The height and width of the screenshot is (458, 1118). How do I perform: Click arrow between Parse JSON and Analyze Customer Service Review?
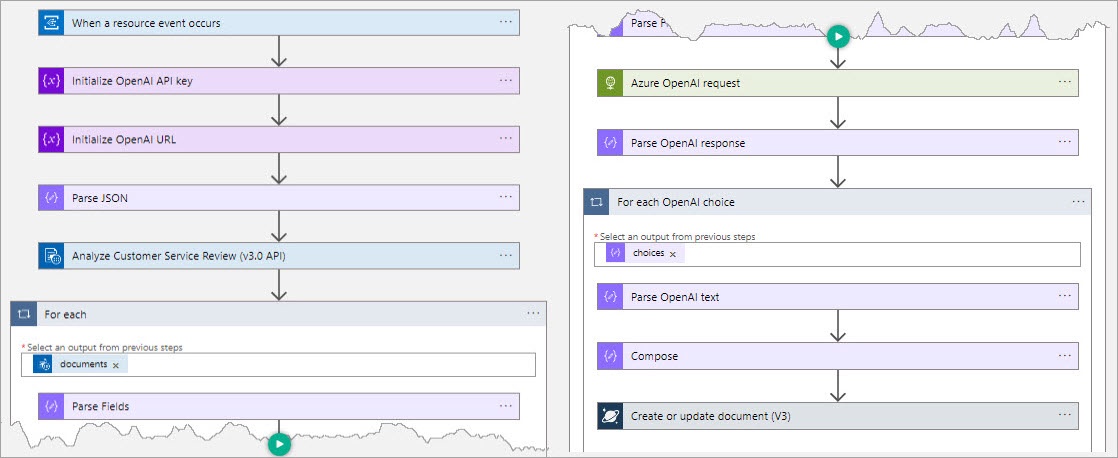[279, 228]
